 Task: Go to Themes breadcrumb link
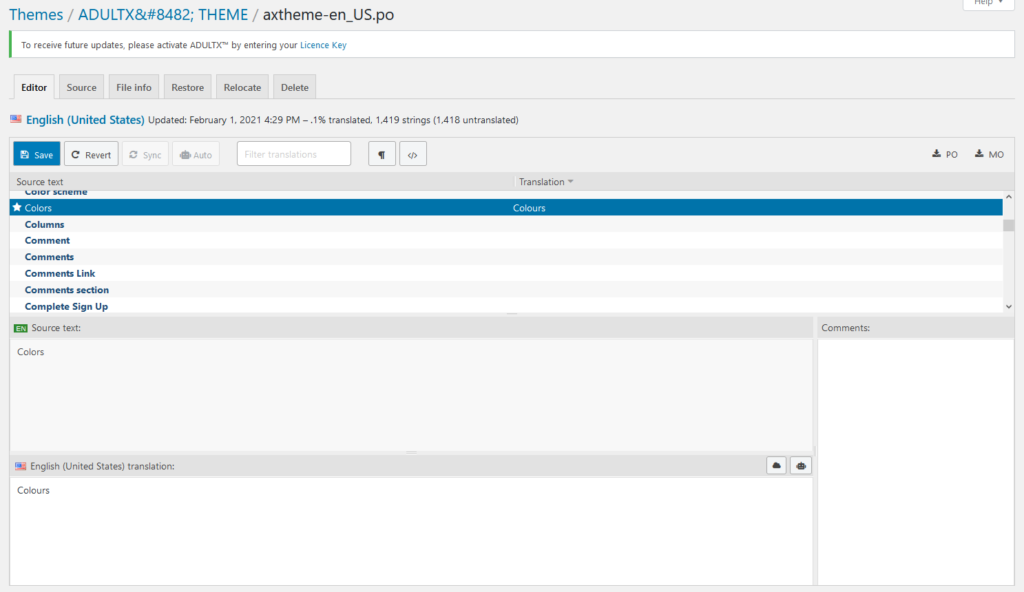(36, 14)
